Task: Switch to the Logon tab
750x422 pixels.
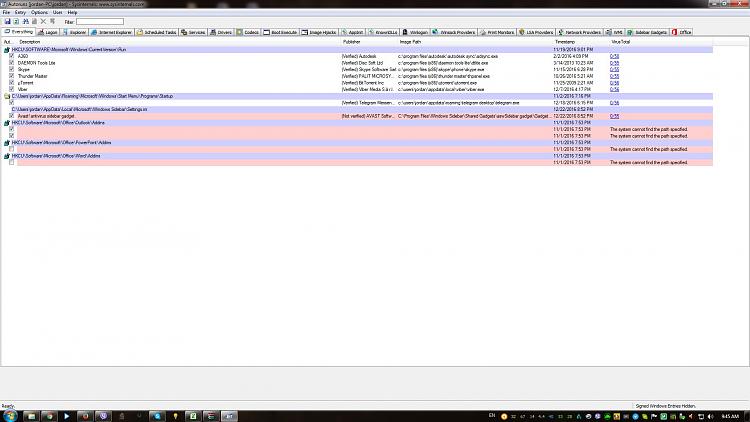Action: [48, 32]
